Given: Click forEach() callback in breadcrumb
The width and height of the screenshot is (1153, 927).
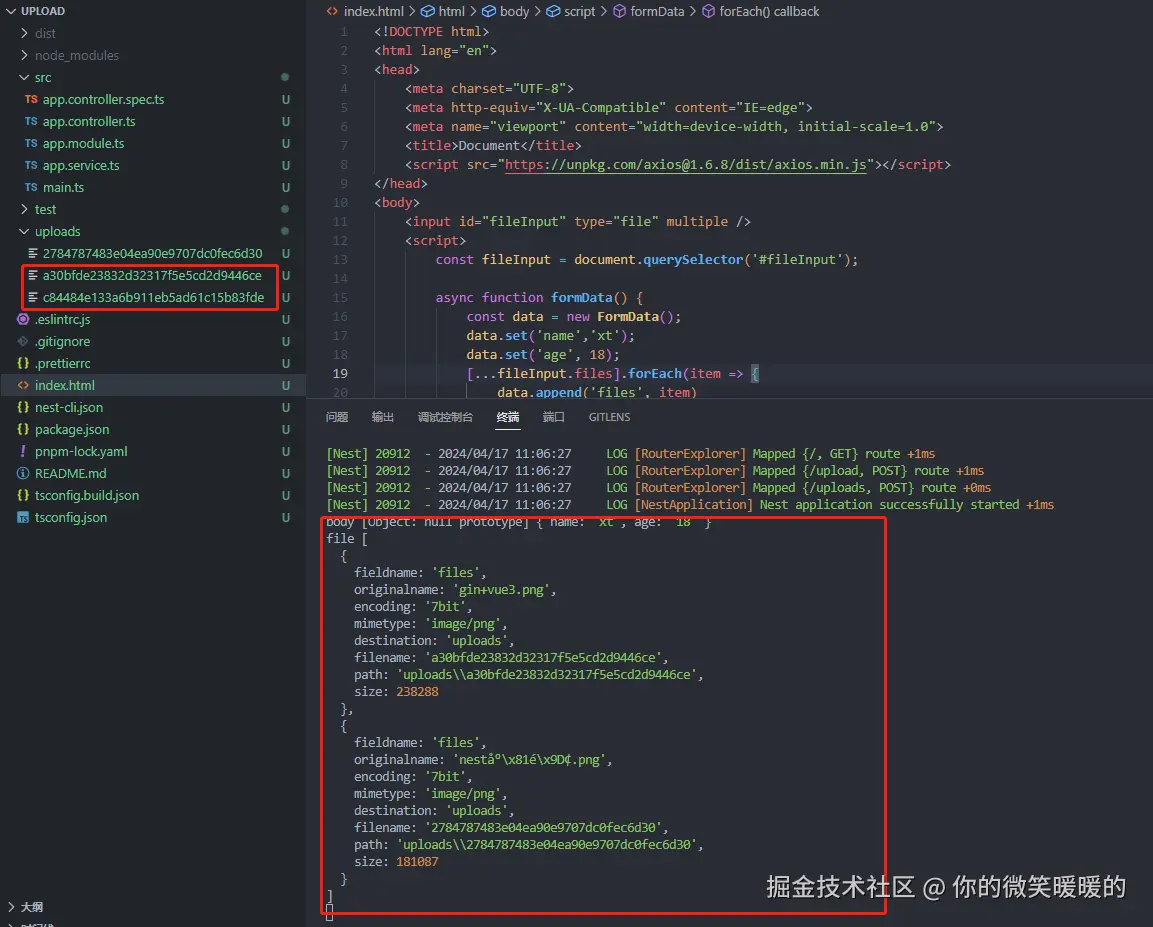Looking at the screenshot, I should [x=768, y=11].
